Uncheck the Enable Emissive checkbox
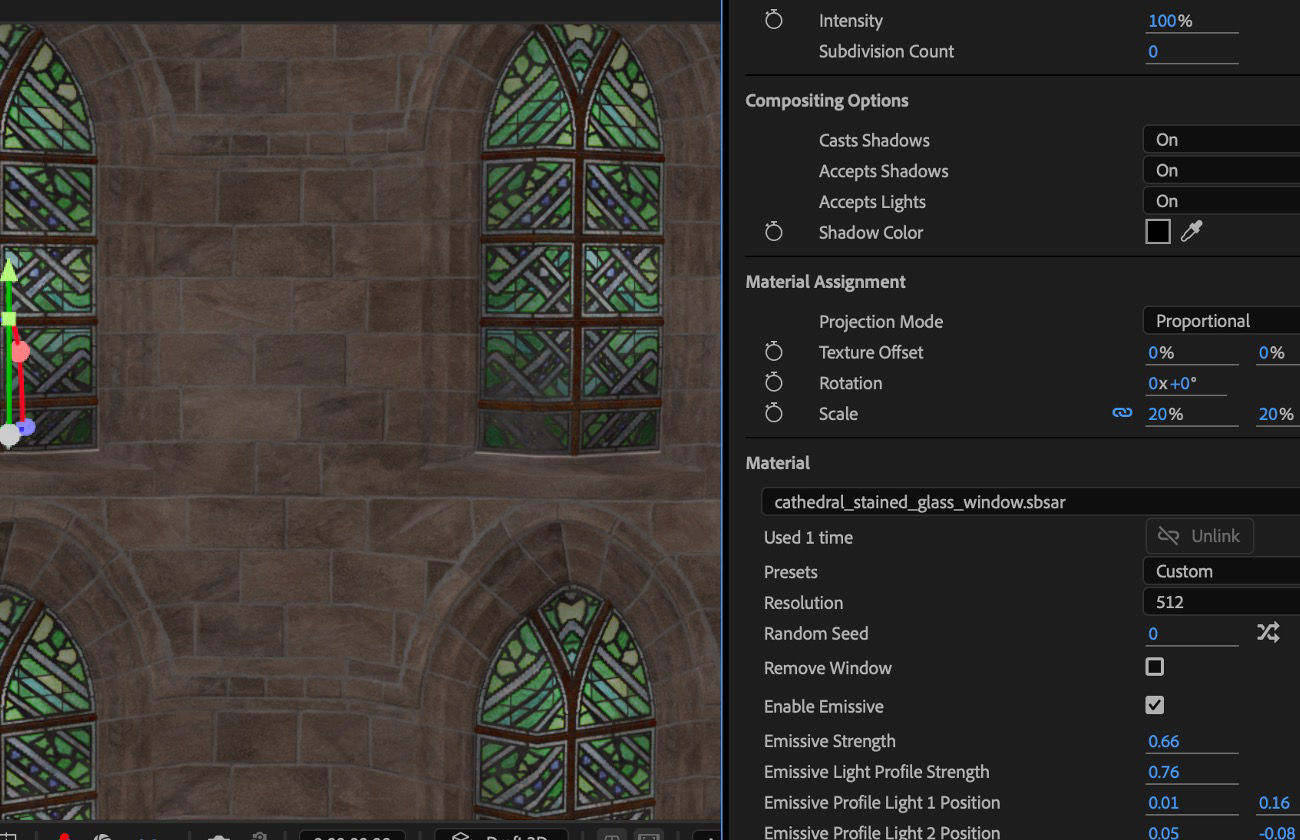The image size is (1300, 840). point(1155,705)
